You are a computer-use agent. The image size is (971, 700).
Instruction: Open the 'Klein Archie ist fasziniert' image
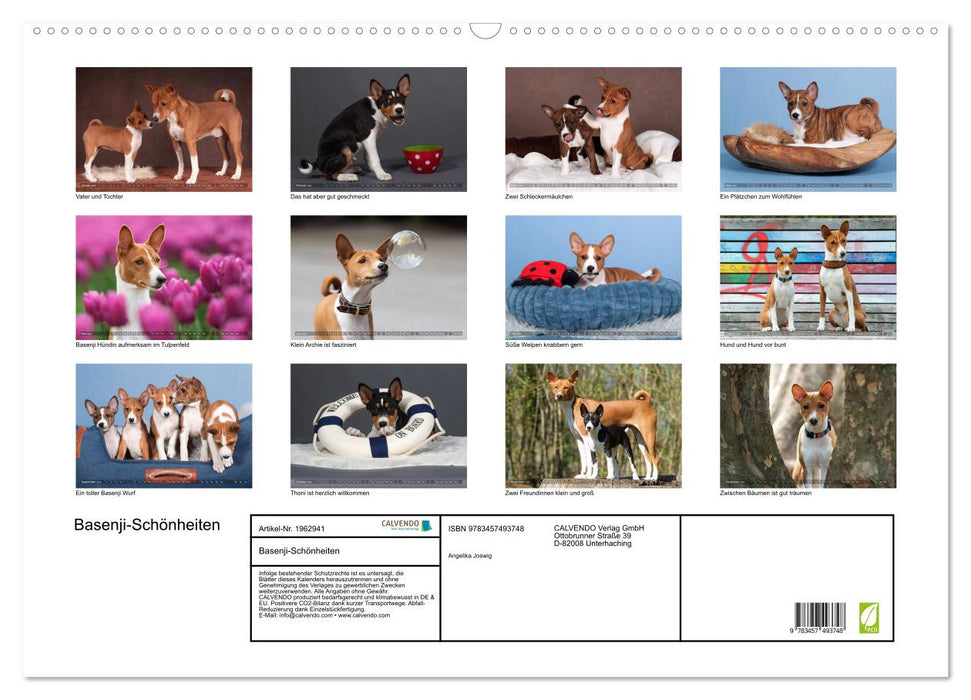pyautogui.click(x=378, y=278)
